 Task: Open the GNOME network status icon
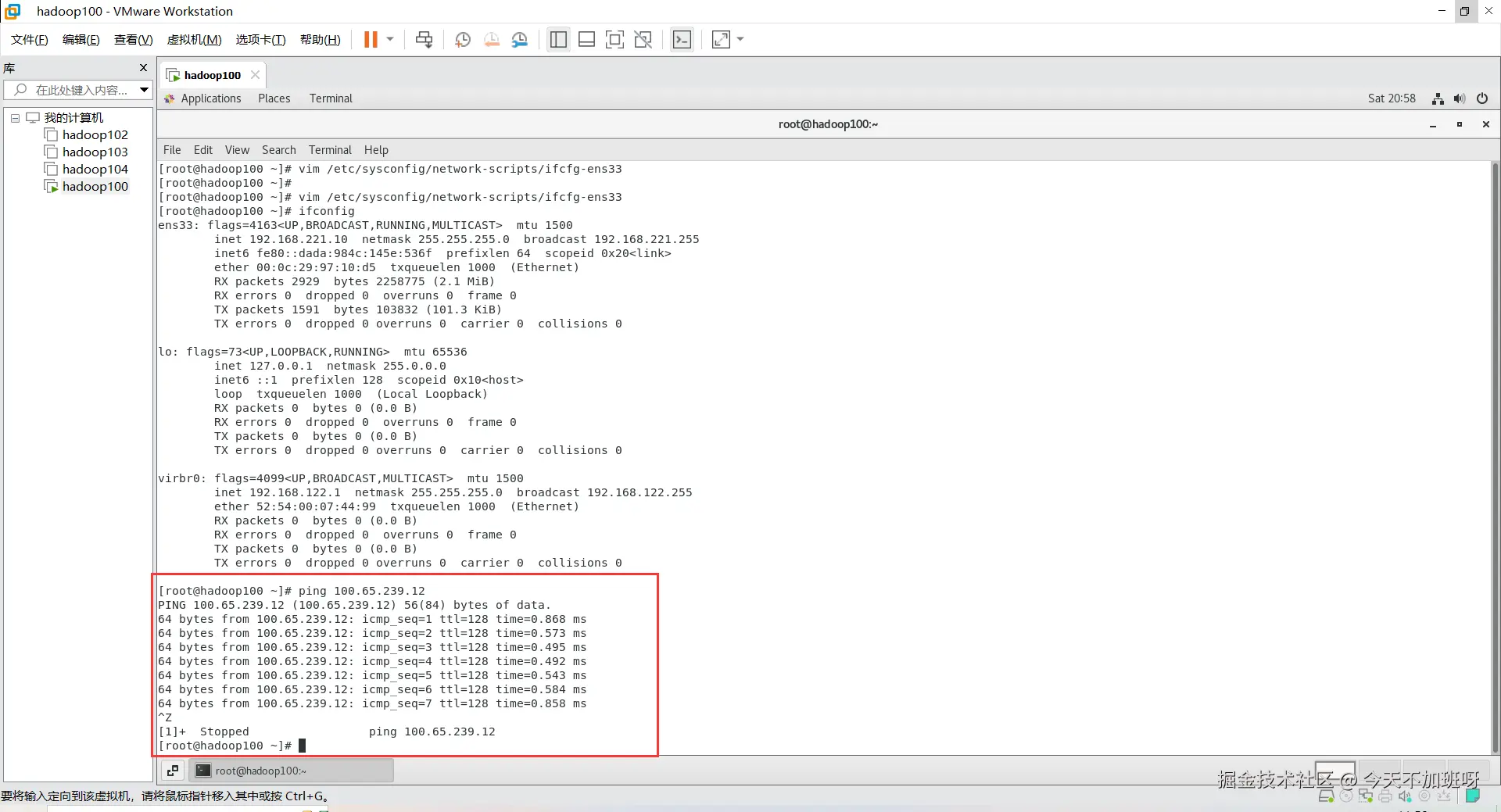tap(1438, 98)
